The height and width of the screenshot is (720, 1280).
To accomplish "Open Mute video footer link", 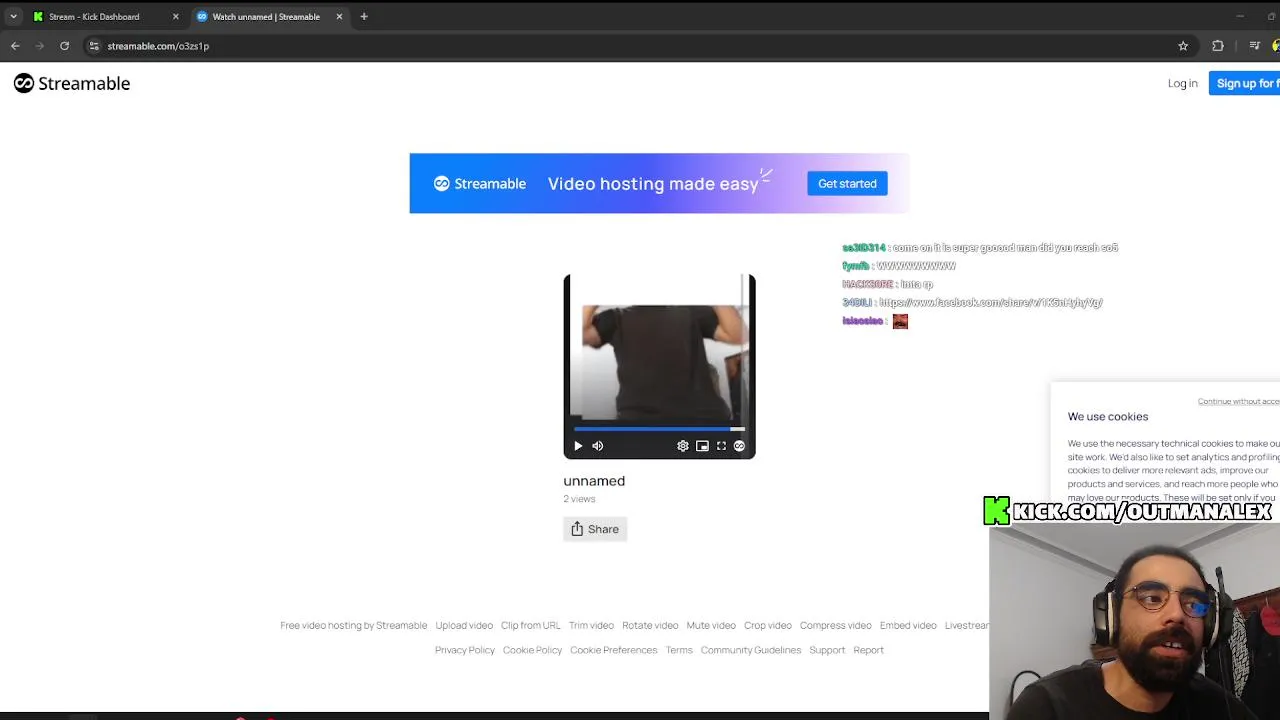I will (x=711, y=625).
